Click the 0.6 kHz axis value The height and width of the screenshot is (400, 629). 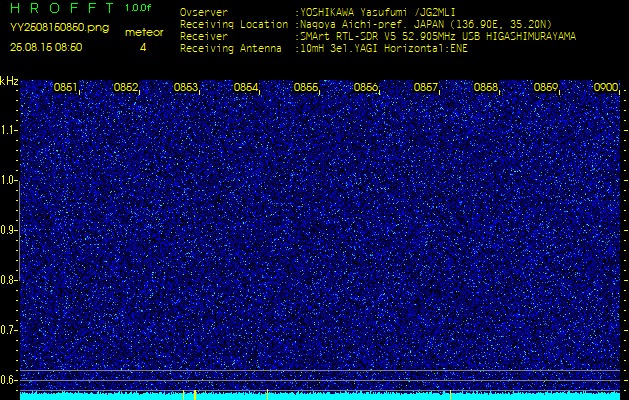(8, 380)
